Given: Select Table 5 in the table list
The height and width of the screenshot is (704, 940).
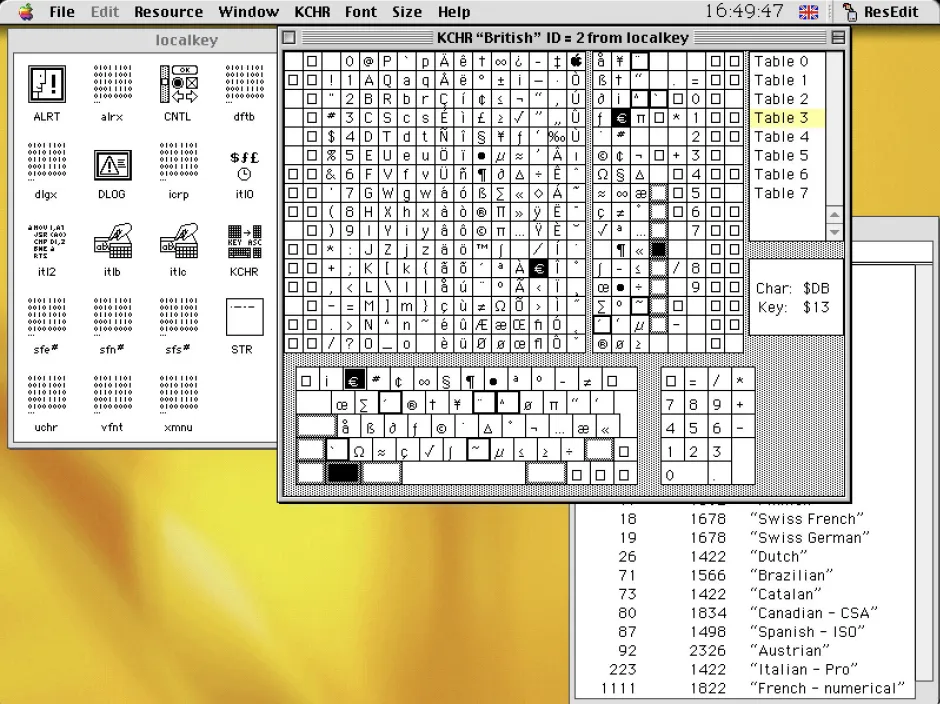Looking at the screenshot, I should point(781,155).
